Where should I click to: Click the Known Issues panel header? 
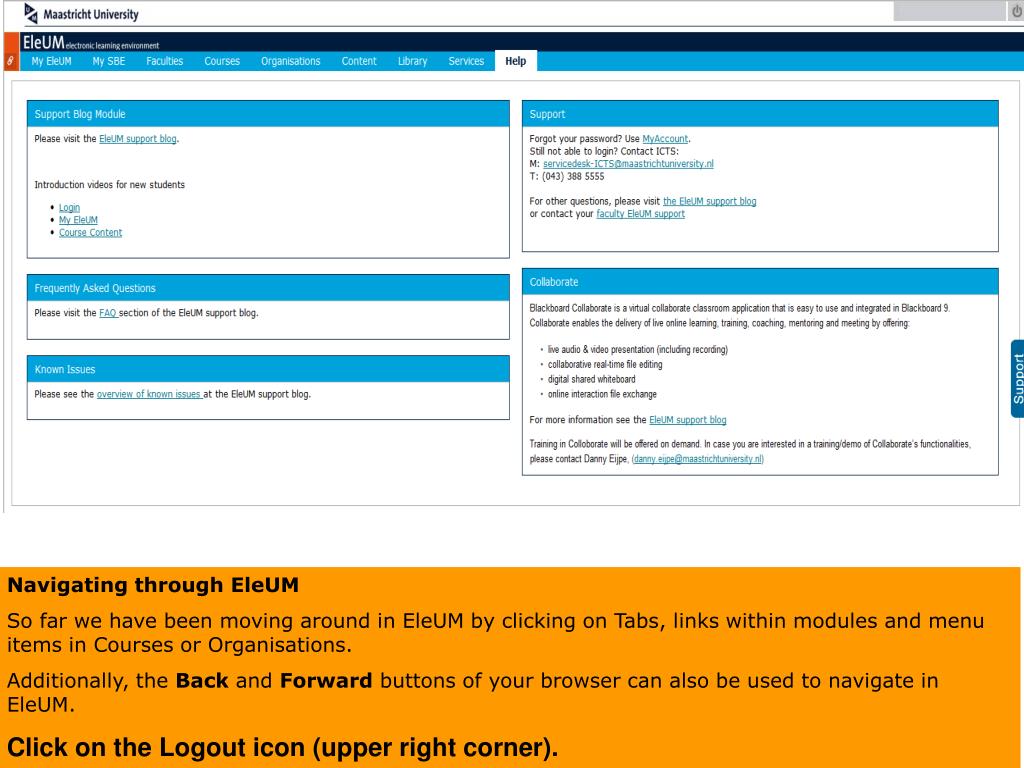pos(268,369)
